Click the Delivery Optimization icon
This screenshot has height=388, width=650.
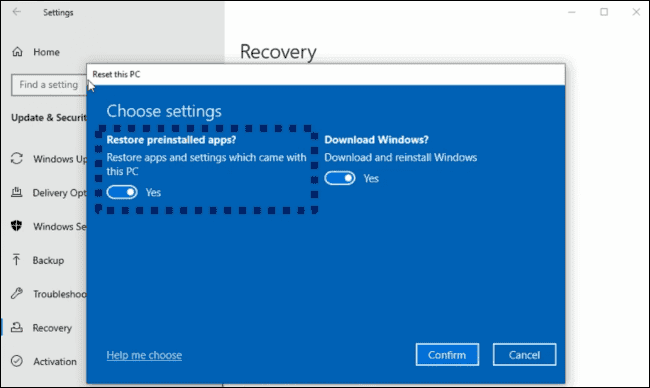17,192
